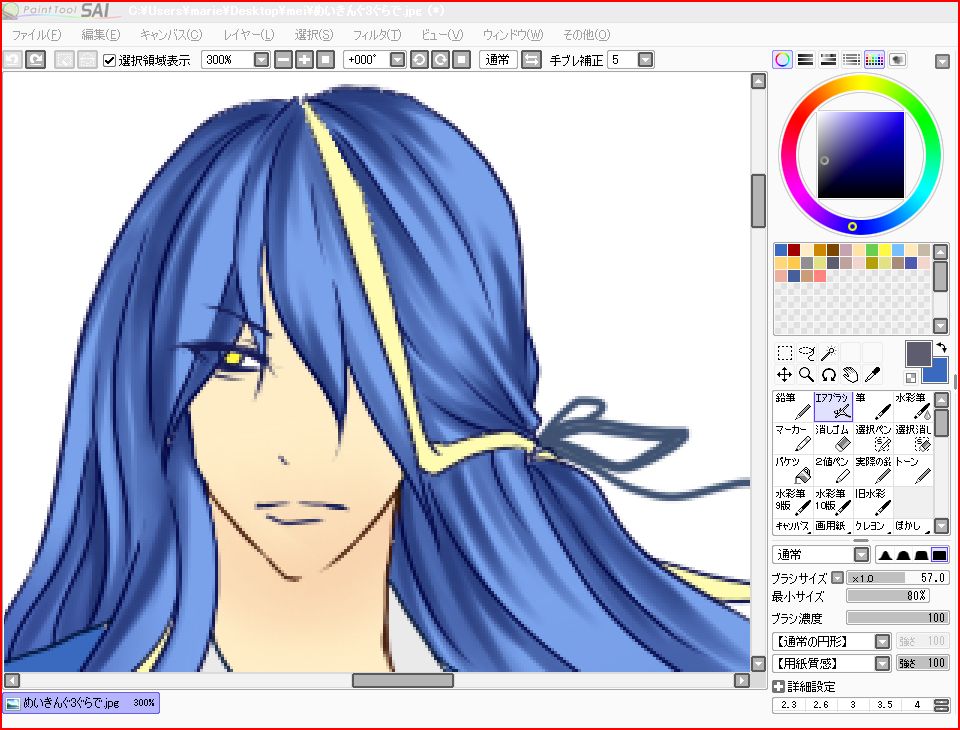Select the rotate view tool
The width and height of the screenshot is (960, 730).
[828, 375]
